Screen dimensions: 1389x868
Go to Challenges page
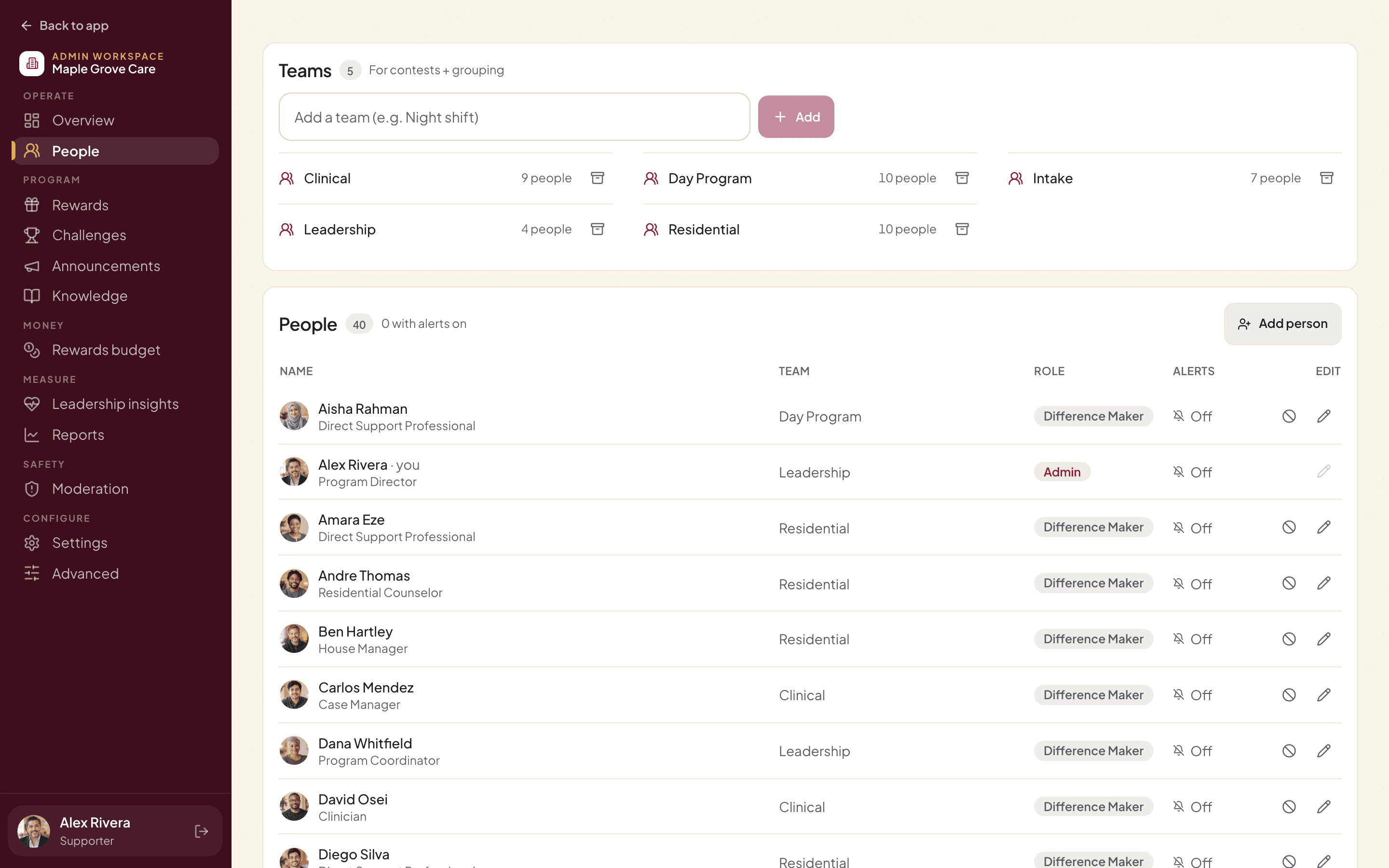pos(116,235)
